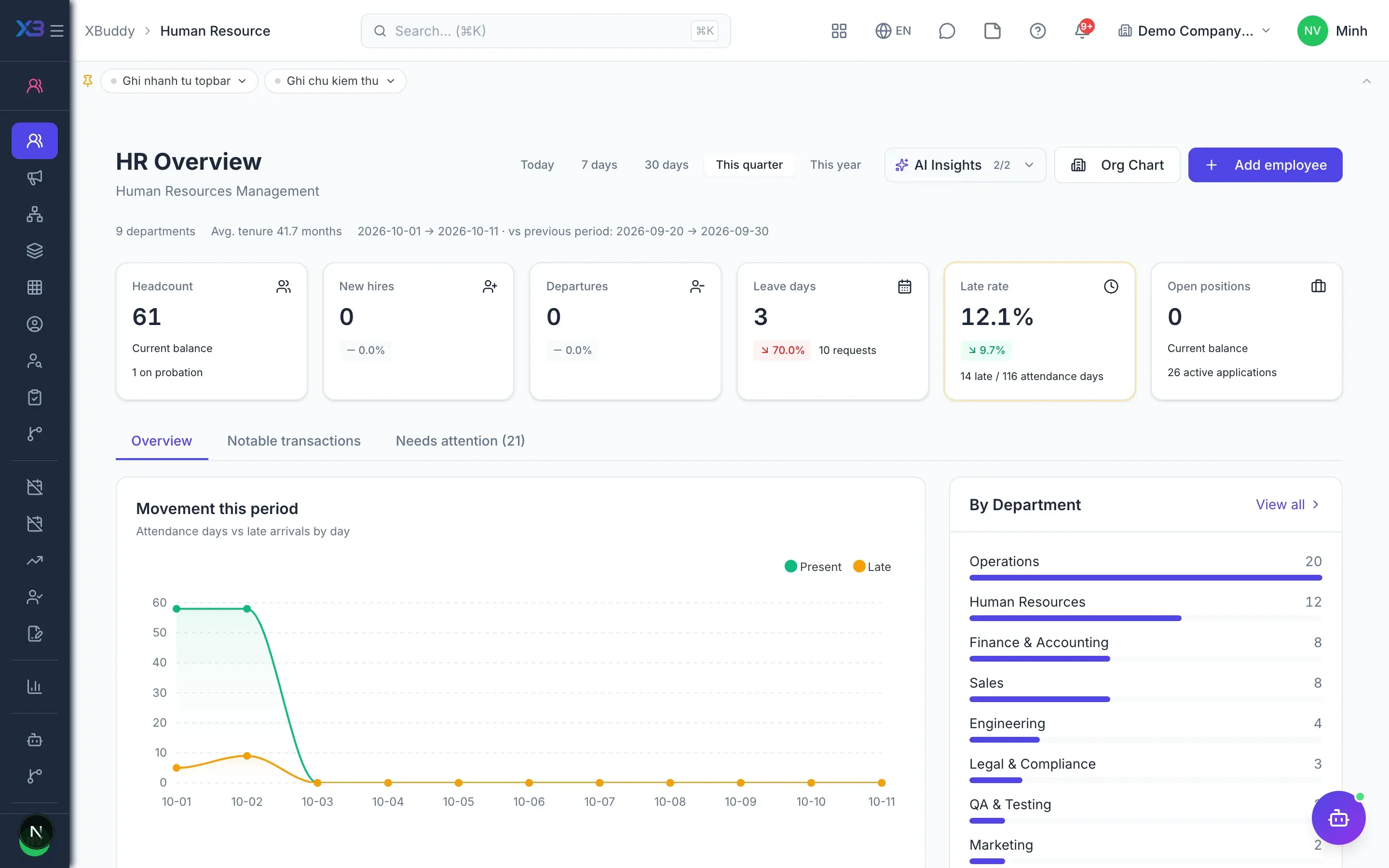Open the chat bubble icon
Viewport: 1389px width, 868px height.
(x=947, y=30)
